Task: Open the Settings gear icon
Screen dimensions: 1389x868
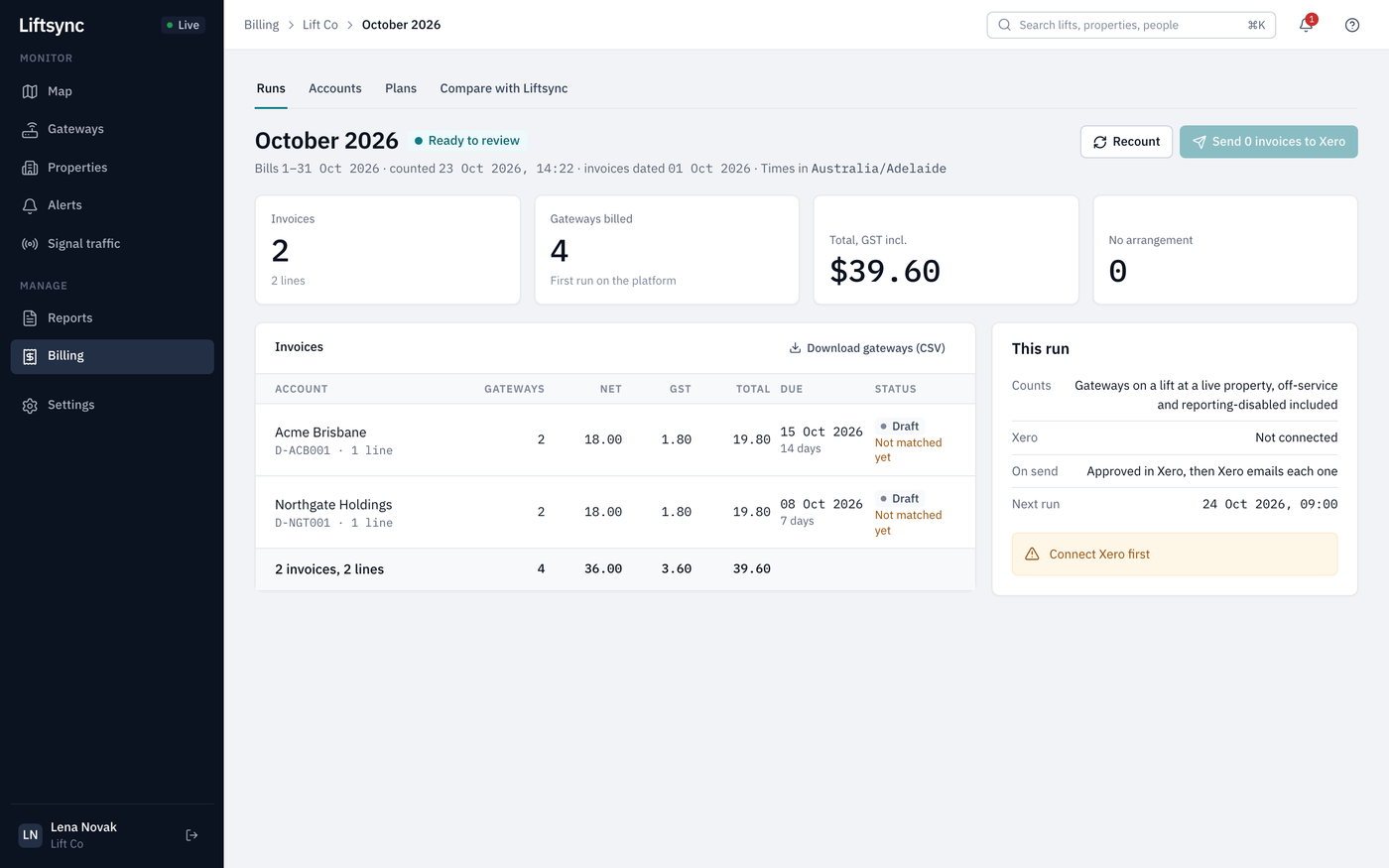Action: pos(30,406)
